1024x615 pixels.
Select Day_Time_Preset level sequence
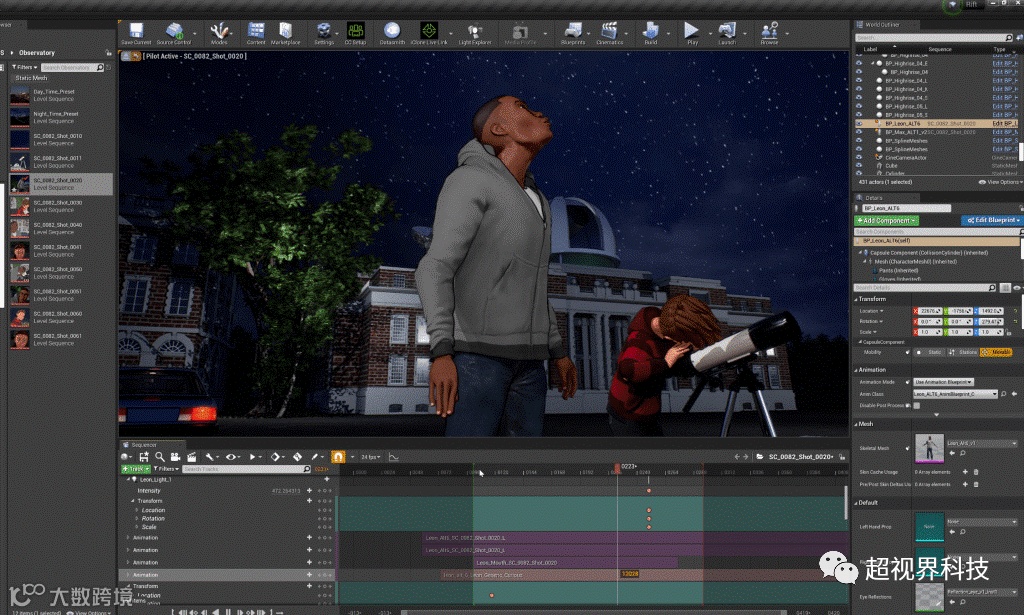click(61, 95)
